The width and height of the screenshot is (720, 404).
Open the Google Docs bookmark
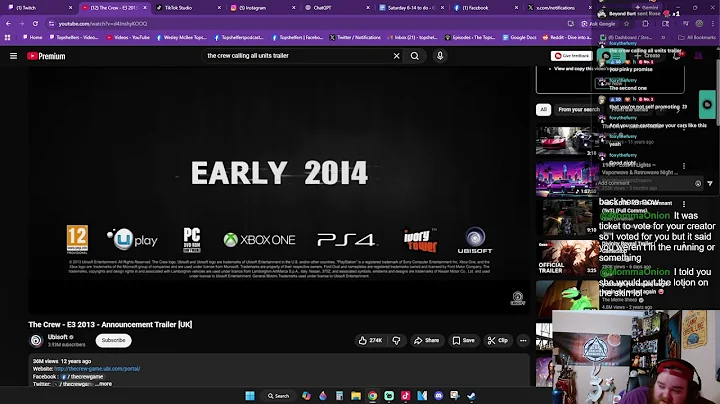pyautogui.click(x=519, y=37)
